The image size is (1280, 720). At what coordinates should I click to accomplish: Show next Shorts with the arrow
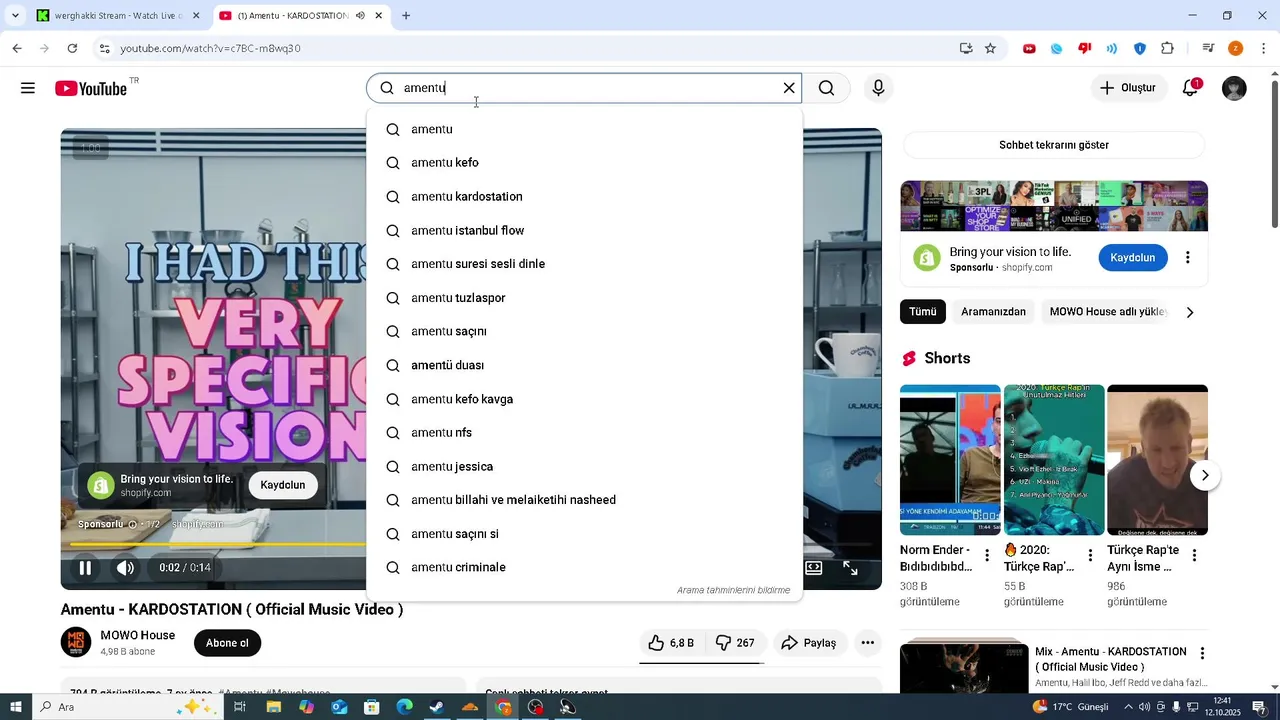[x=1205, y=475]
